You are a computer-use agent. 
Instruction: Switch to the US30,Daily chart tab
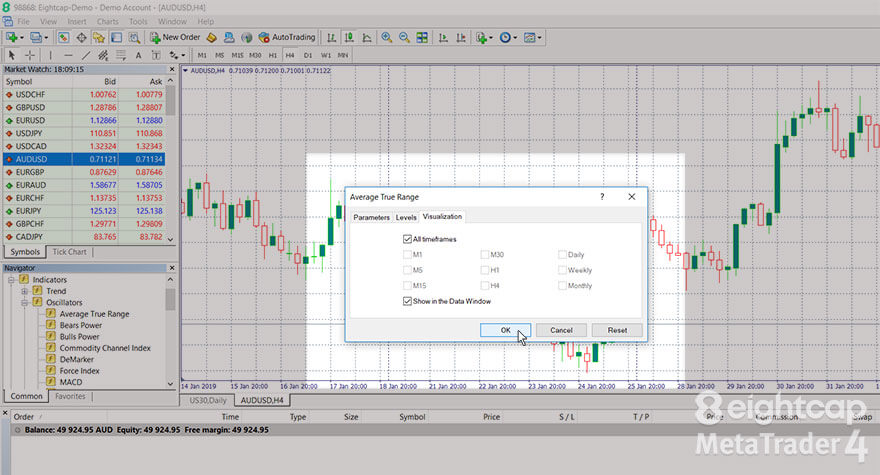[208, 400]
